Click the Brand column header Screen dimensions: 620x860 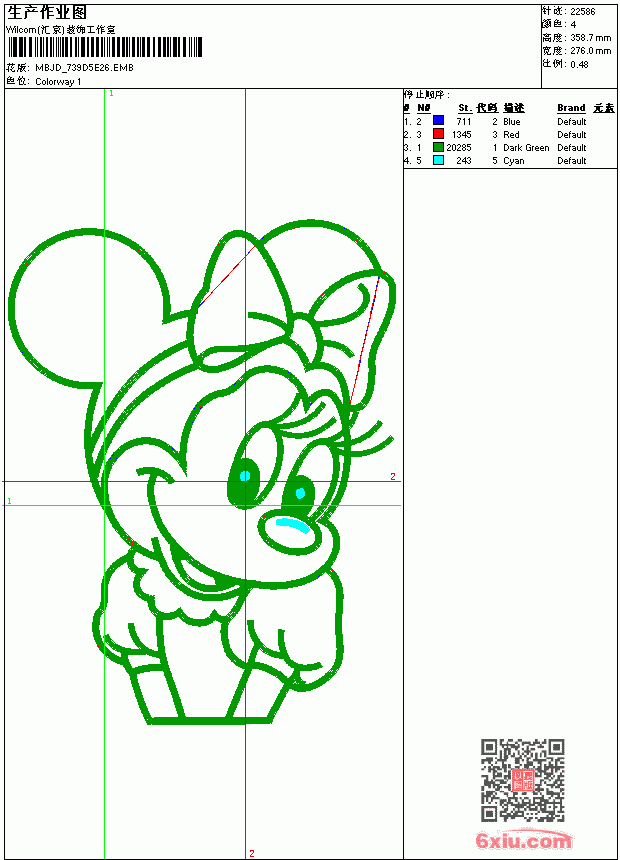571,108
